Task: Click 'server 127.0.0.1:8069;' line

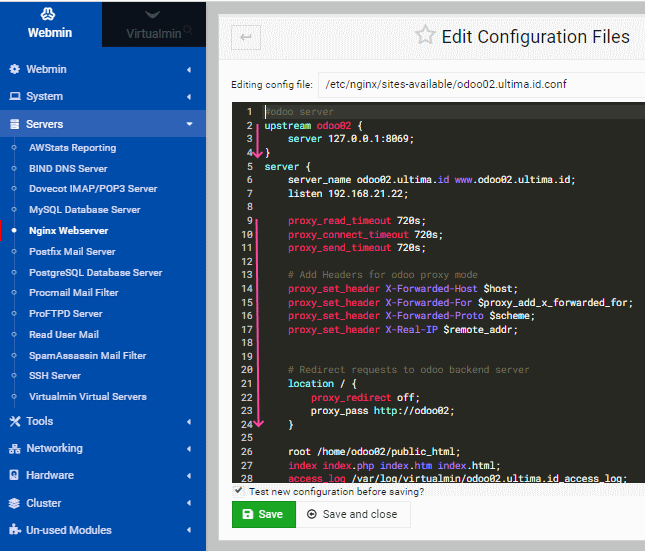Action: (350, 139)
